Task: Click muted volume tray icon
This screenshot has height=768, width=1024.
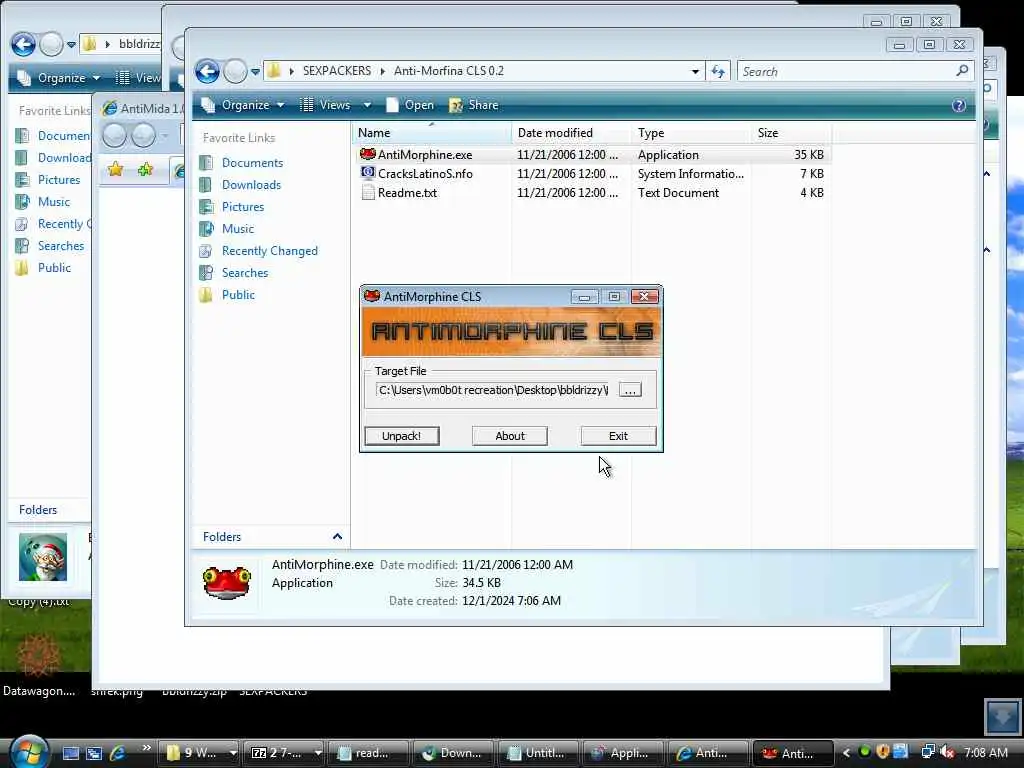Action: [947, 752]
